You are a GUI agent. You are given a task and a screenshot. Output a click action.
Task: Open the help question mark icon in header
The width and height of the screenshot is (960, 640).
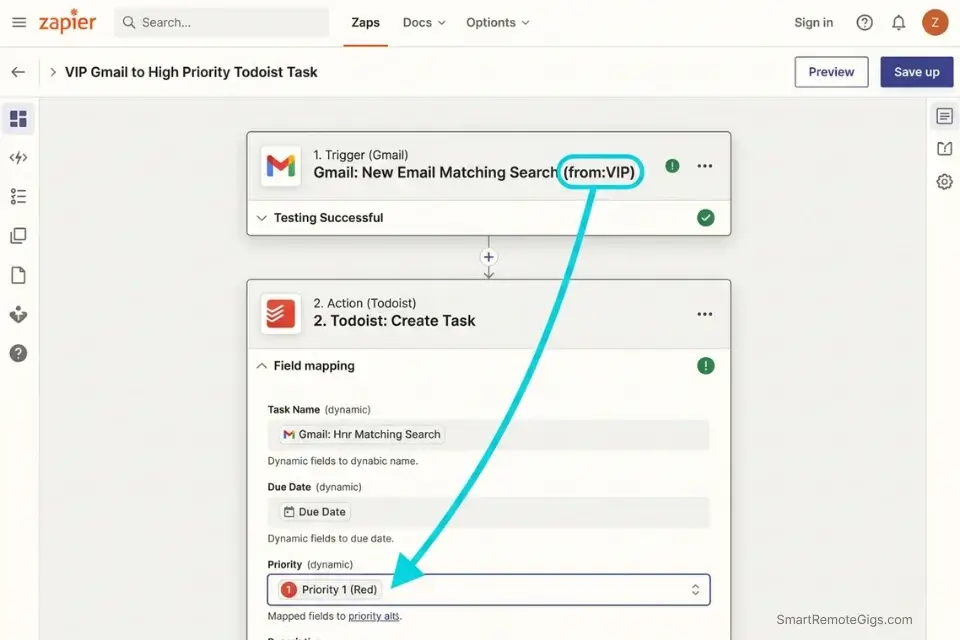(x=864, y=23)
